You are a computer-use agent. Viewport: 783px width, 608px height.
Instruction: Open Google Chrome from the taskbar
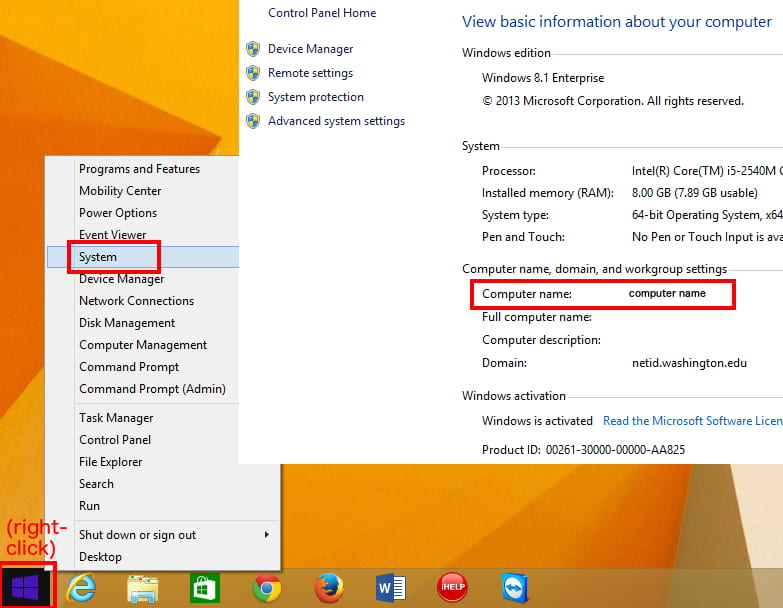point(267,589)
